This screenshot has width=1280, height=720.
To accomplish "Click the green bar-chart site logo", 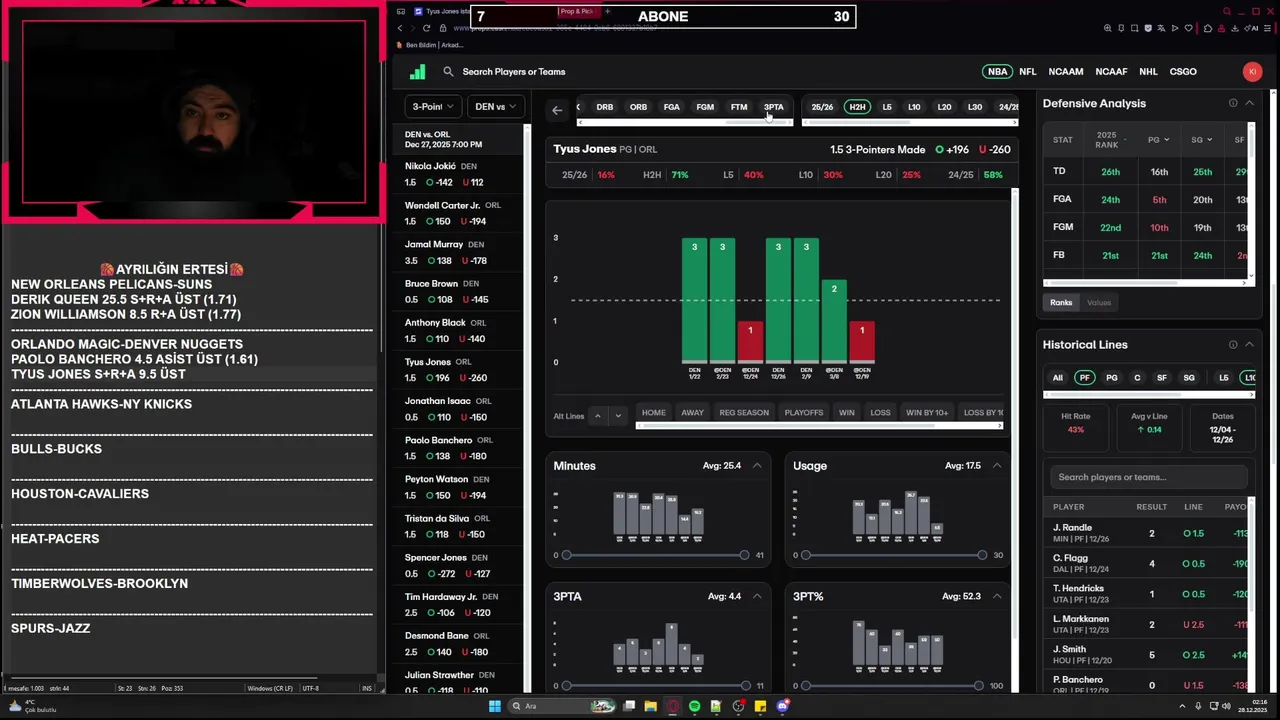I will tap(418, 72).
